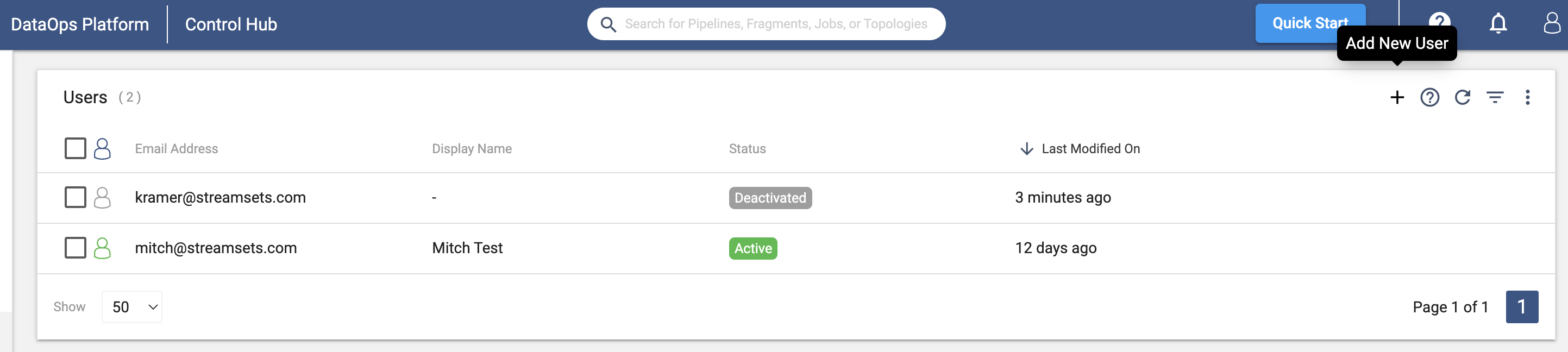Open the three-dot more options menu
Viewport: 1568px width, 352px height.
1527,97
